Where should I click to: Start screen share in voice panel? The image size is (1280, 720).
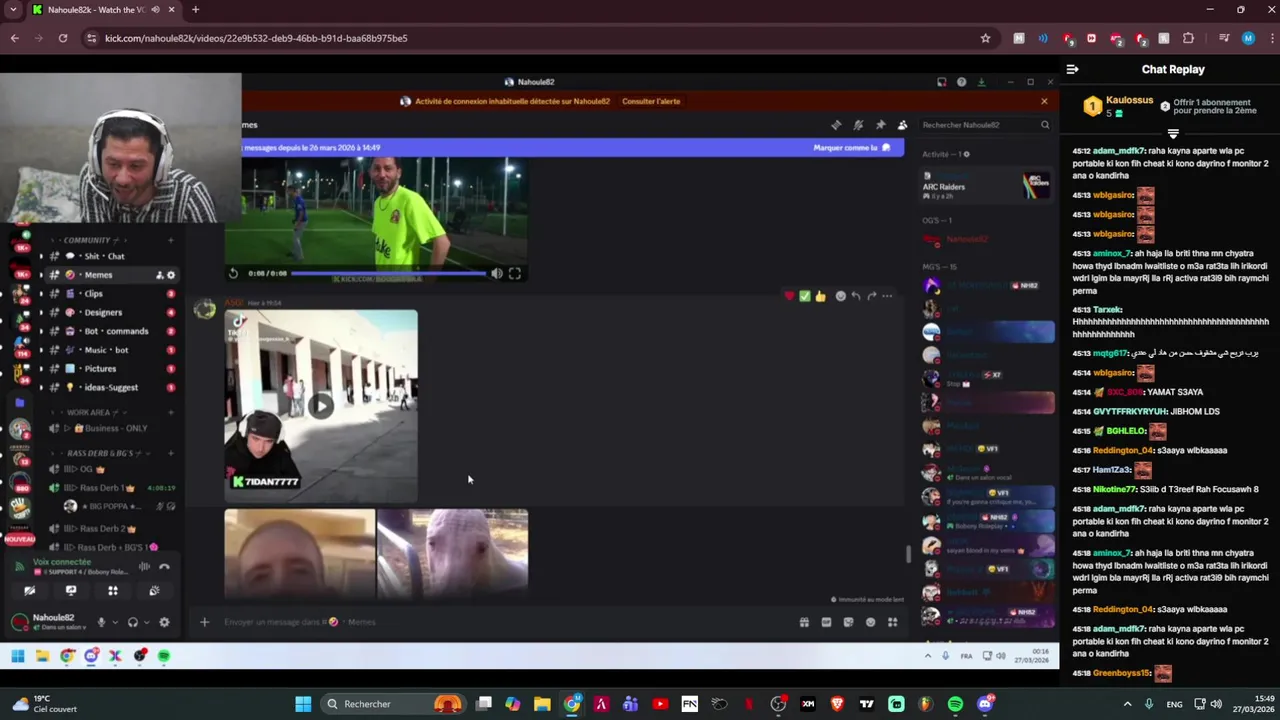click(x=71, y=591)
